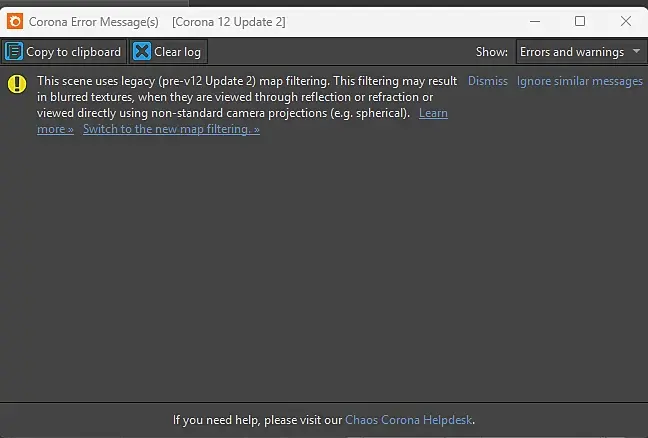Open the Learn more link

click(x=433, y=113)
